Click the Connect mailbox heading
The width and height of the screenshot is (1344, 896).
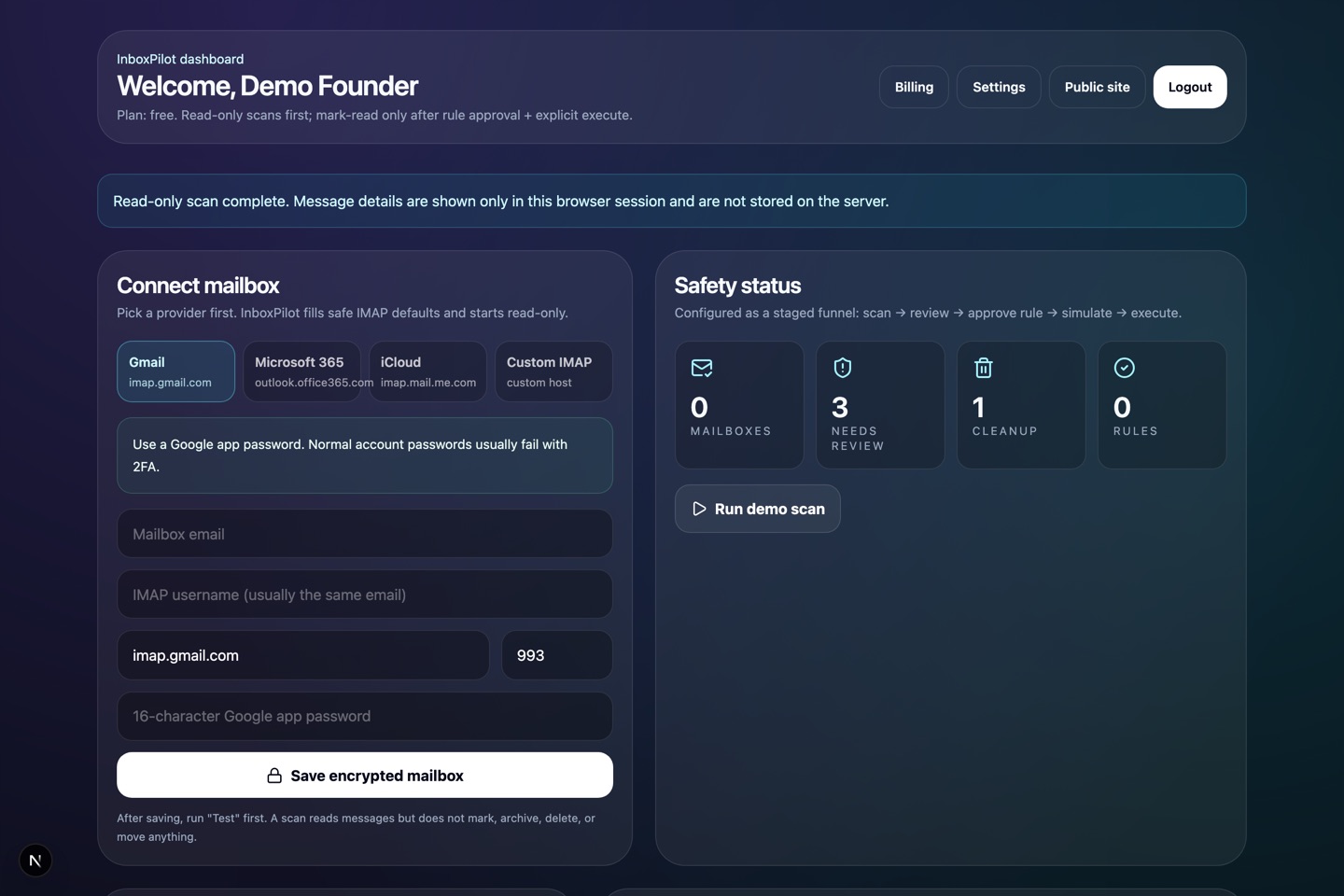click(198, 286)
